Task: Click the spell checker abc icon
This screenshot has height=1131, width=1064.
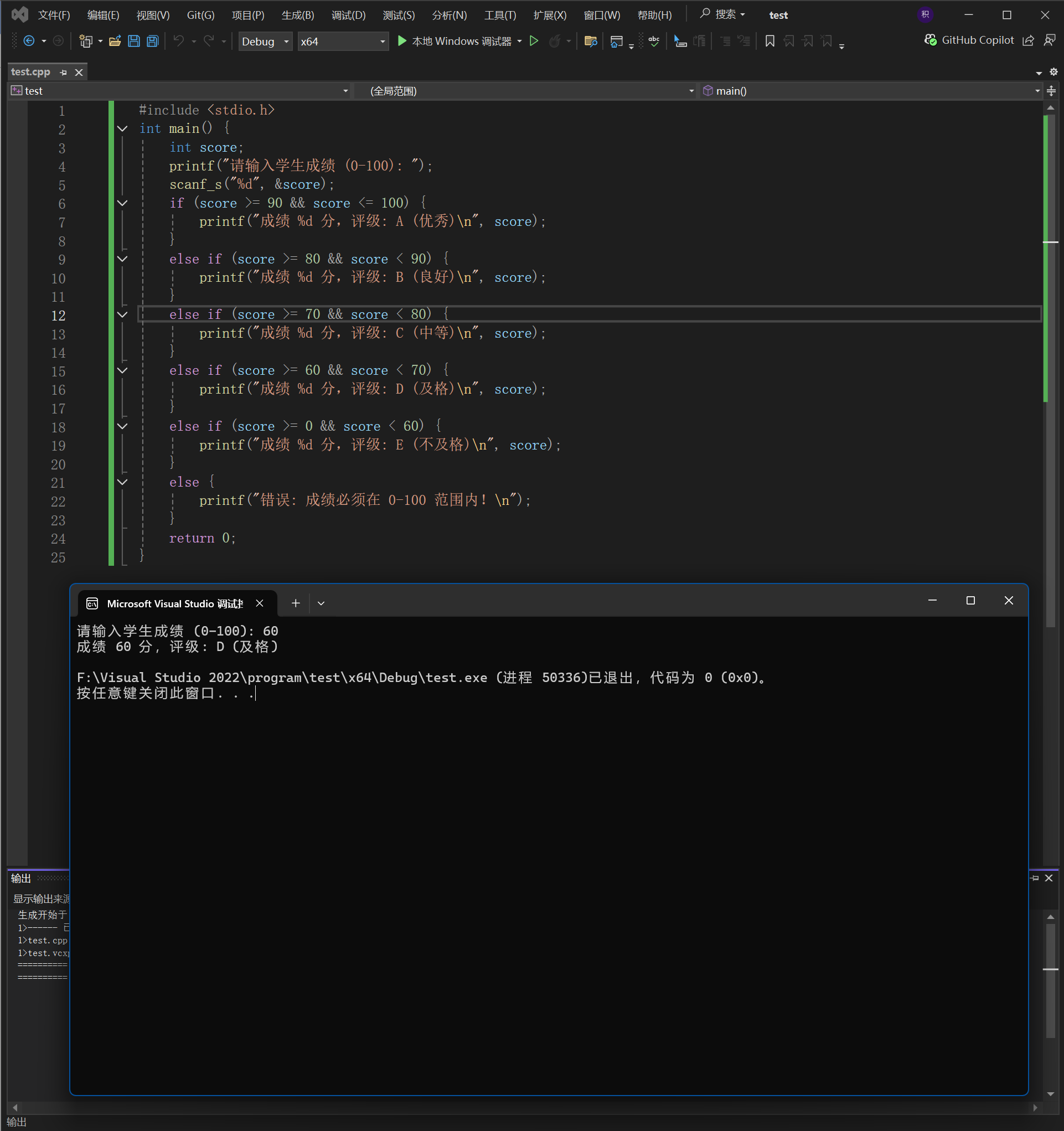Action: (654, 41)
